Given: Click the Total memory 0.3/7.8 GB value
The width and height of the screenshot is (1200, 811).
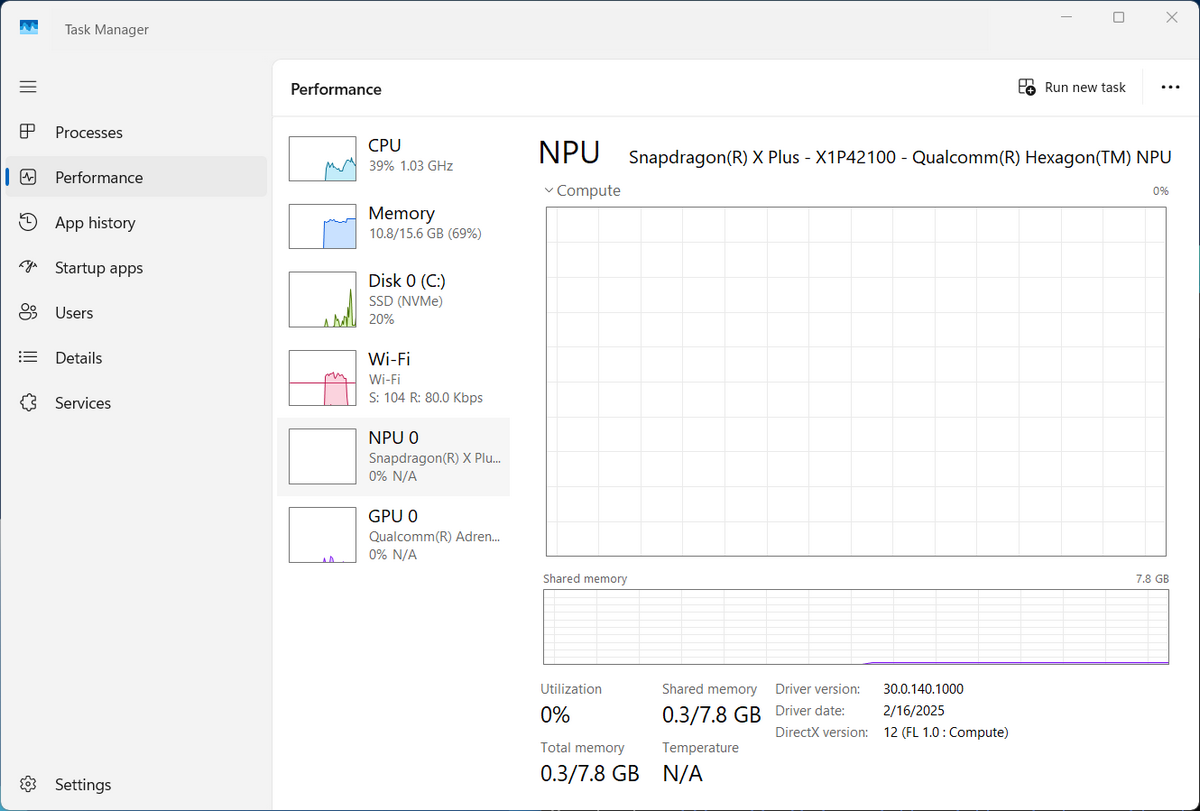Looking at the screenshot, I should pos(589,773).
